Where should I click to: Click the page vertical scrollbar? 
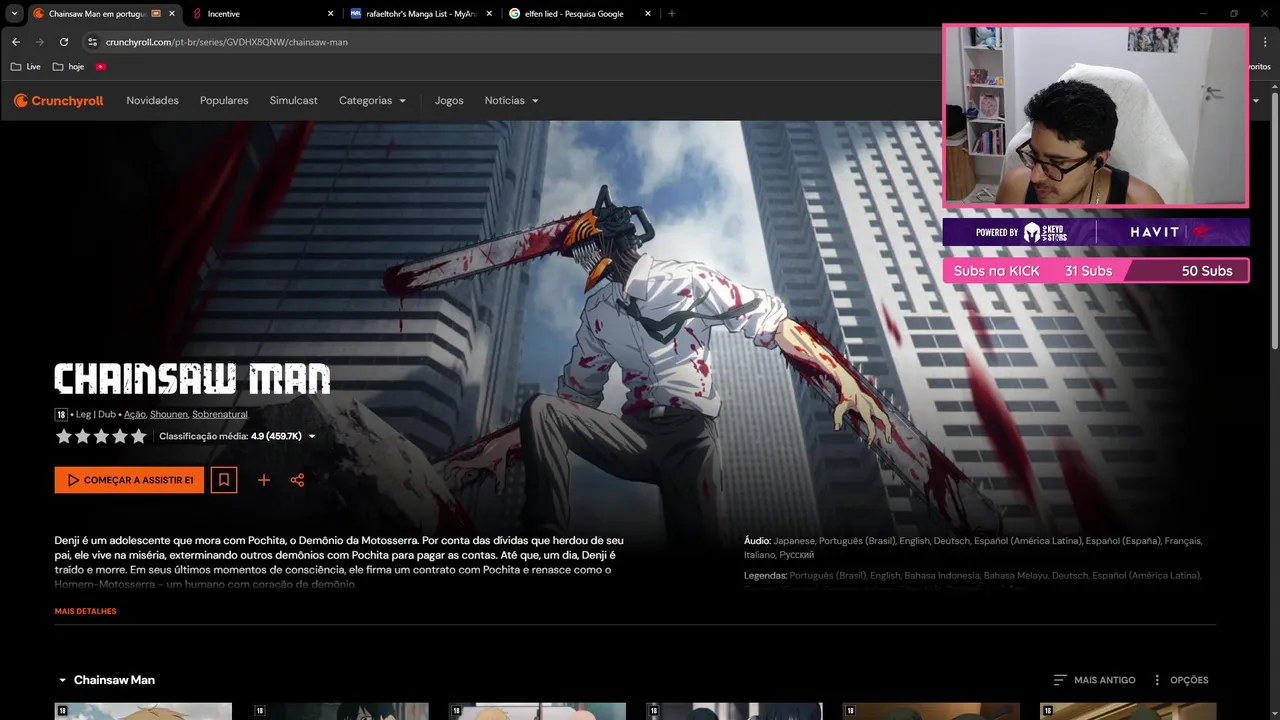pos(1274,220)
